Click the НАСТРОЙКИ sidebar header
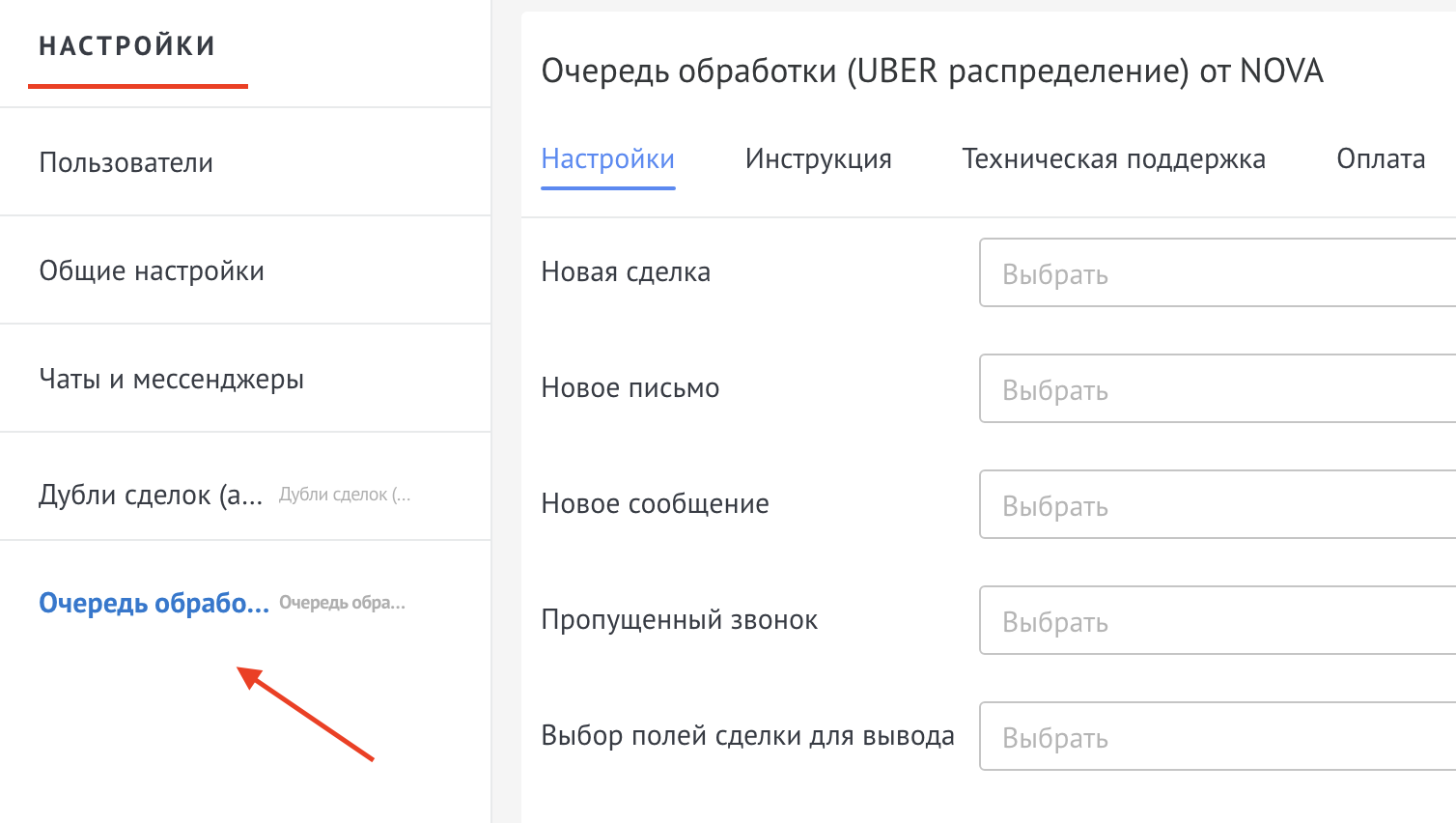The height and width of the screenshot is (823, 1456). coord(127,46)
